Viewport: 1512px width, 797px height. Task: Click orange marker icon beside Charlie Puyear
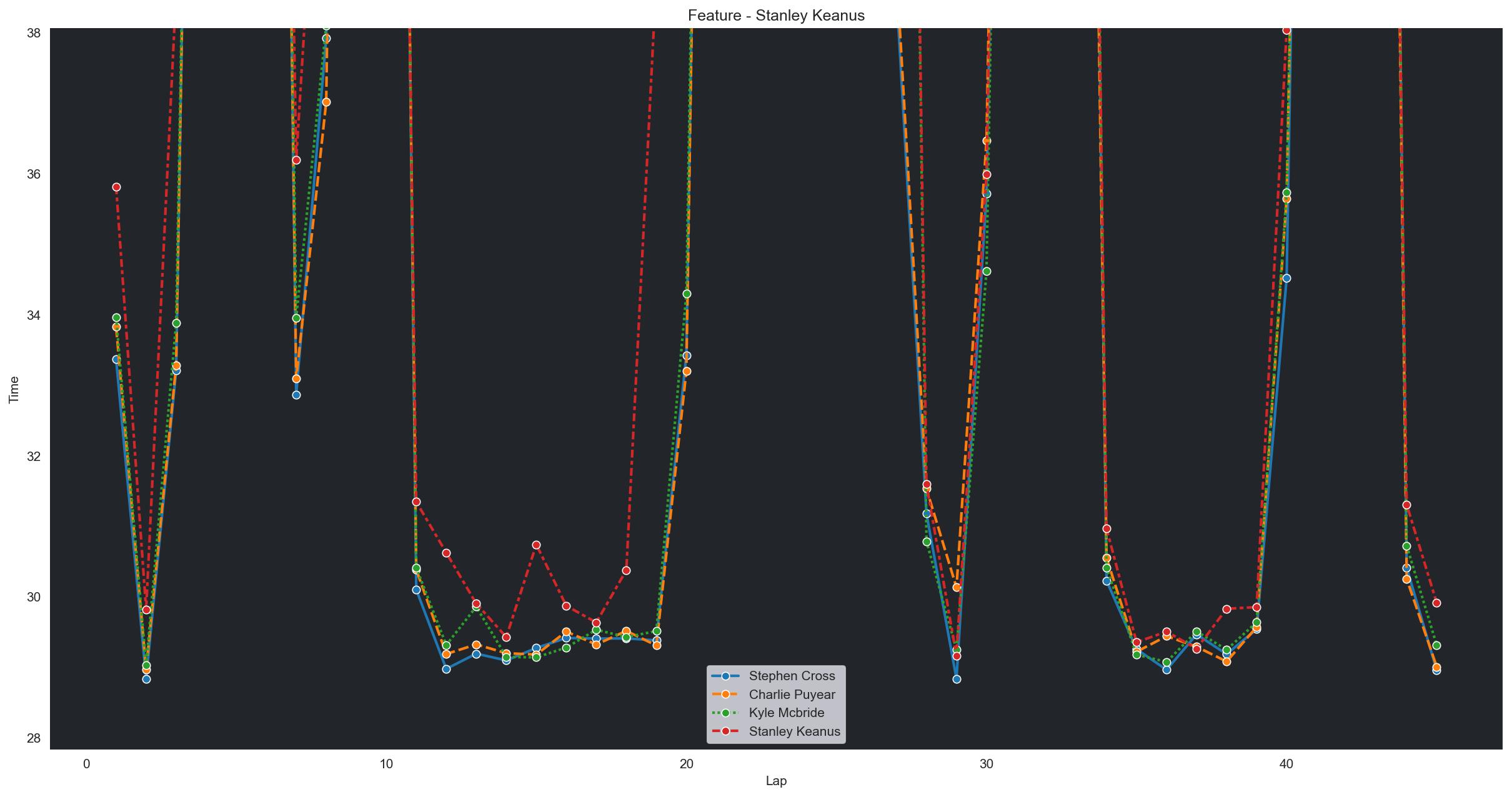(725, 695)
